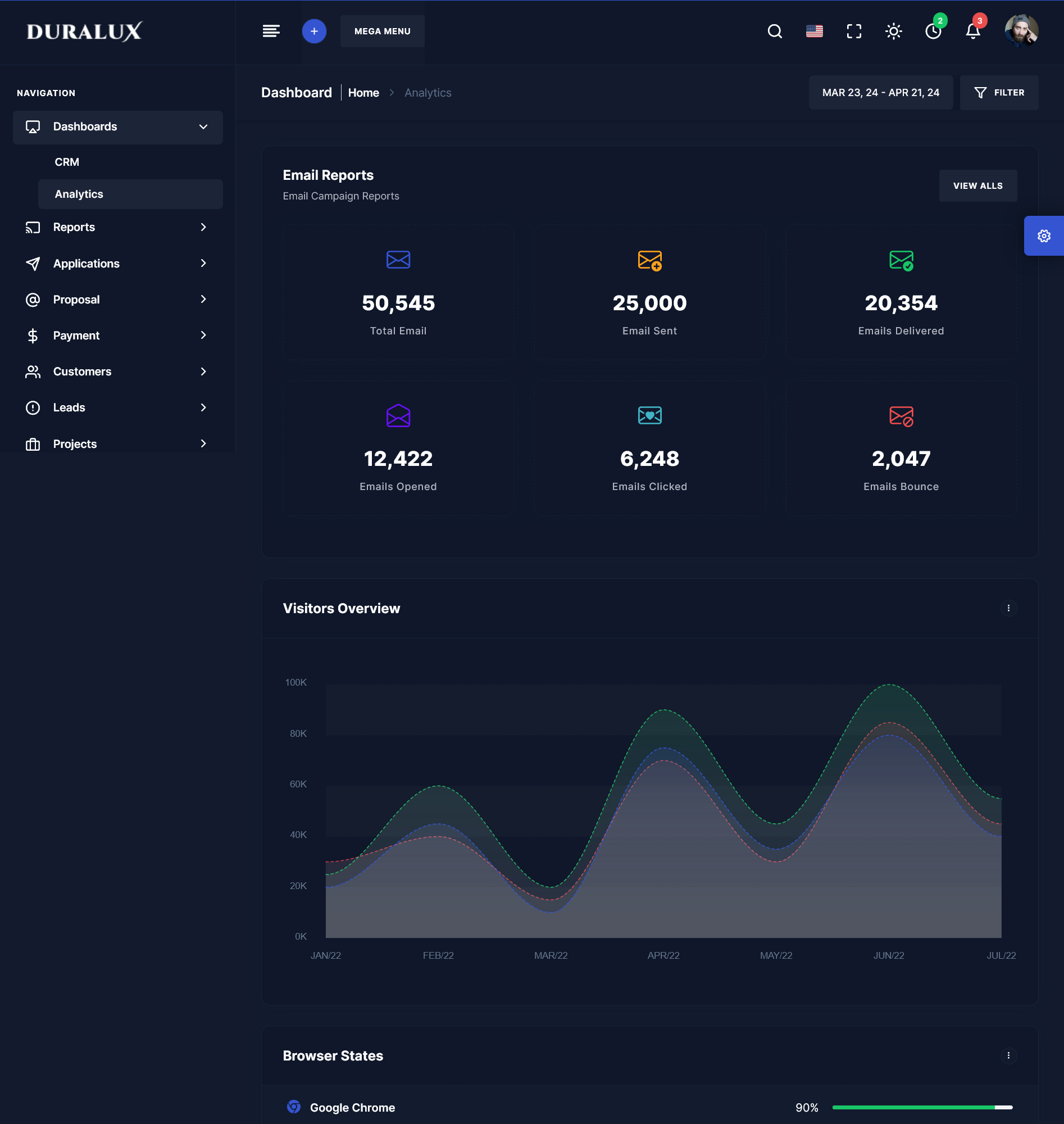This screenshot has width=1064, height=1124.
Task: Go to Home breadcrumb link
Action: click(x=363, y=93)
